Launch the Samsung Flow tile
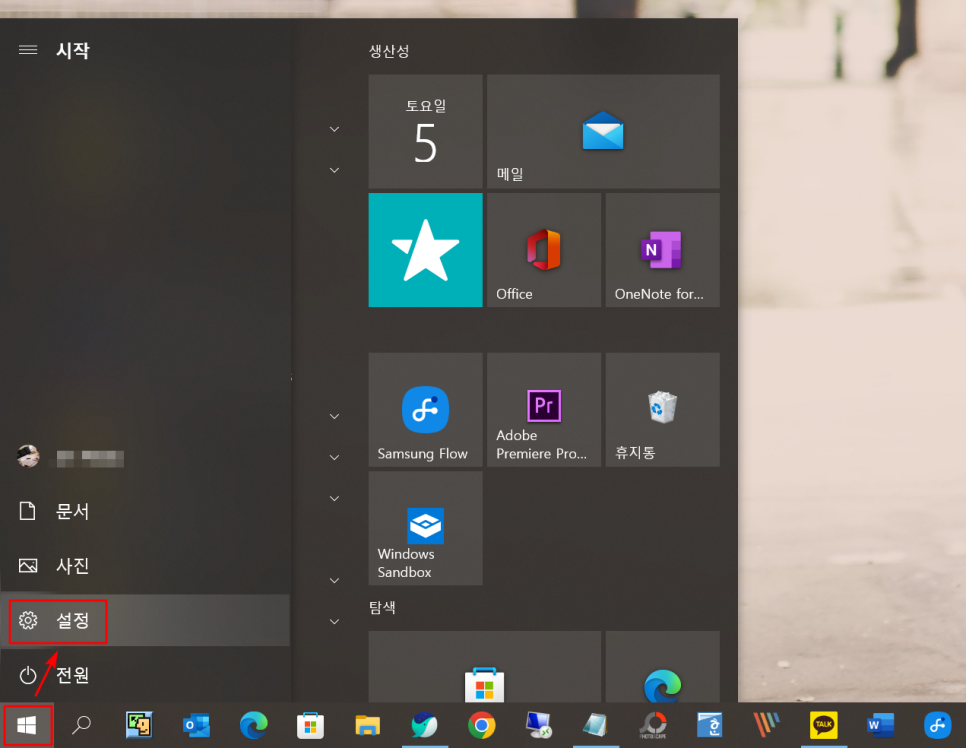Viewport: 966px width, 748px height. click(x=425, y=410)
